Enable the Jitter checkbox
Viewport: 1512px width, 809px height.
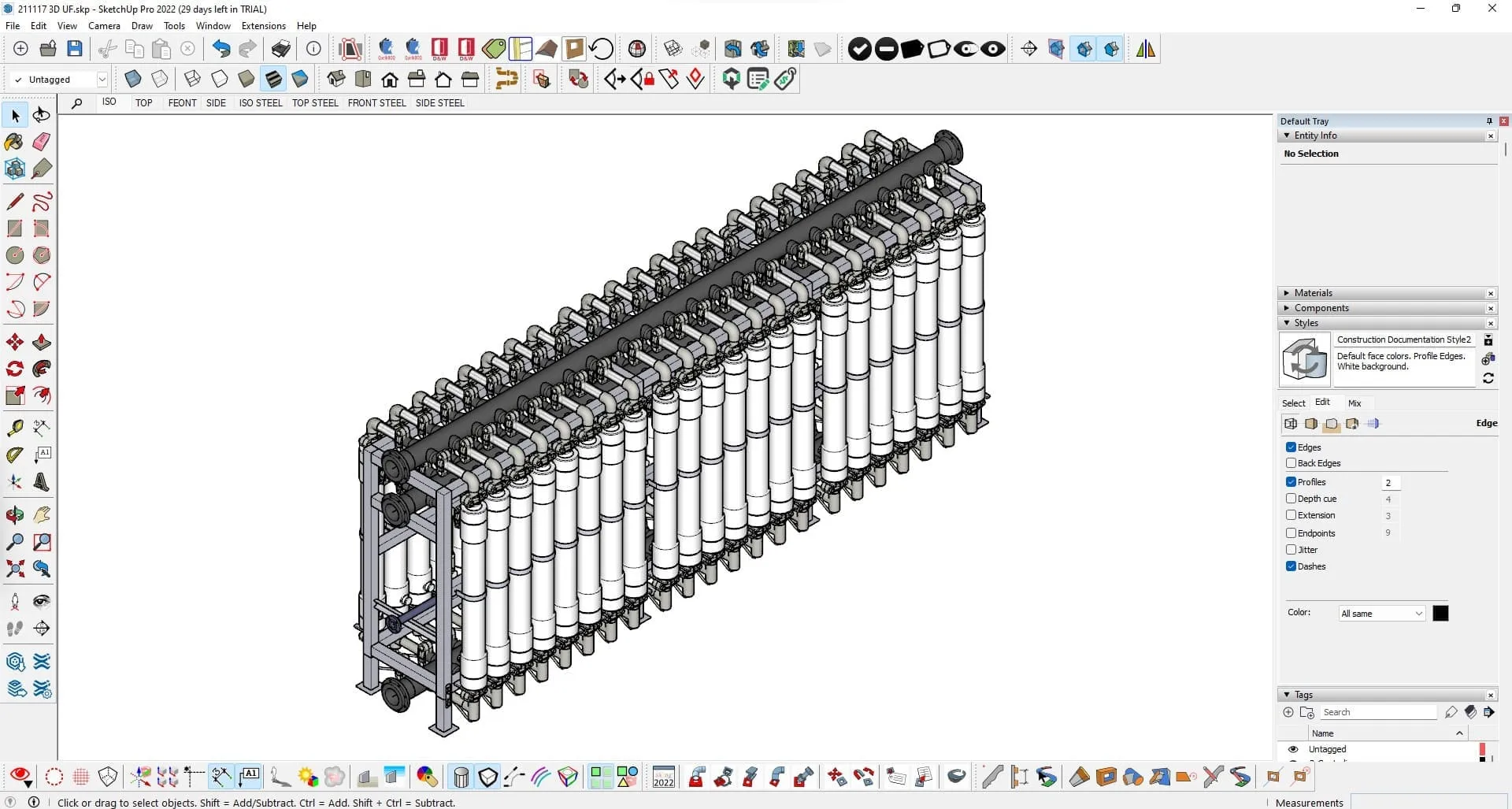click(x=1291, y=550)
